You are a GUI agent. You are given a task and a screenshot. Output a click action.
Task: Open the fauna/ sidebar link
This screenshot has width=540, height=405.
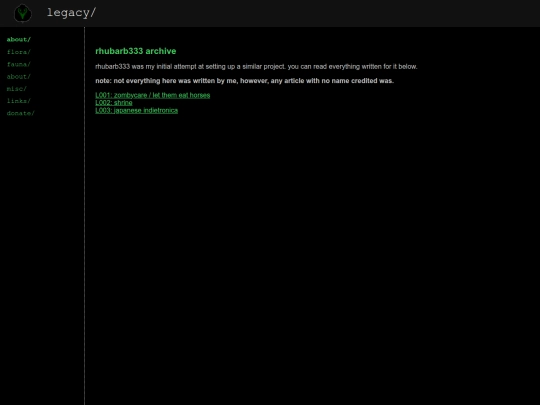click(19, 64)
